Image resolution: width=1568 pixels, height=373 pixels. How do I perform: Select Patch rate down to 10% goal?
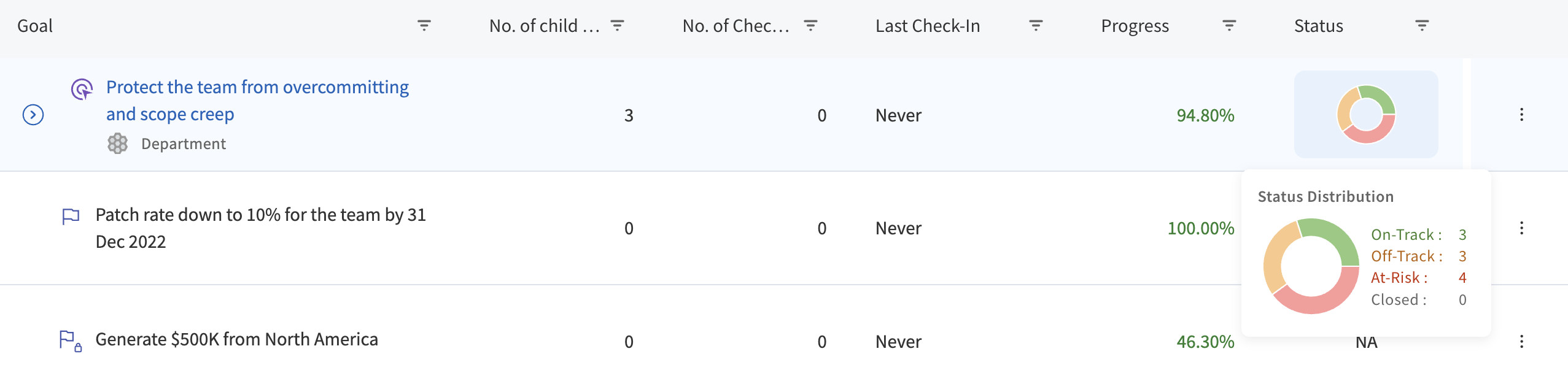pyautogui.click(x=260, y=228)
